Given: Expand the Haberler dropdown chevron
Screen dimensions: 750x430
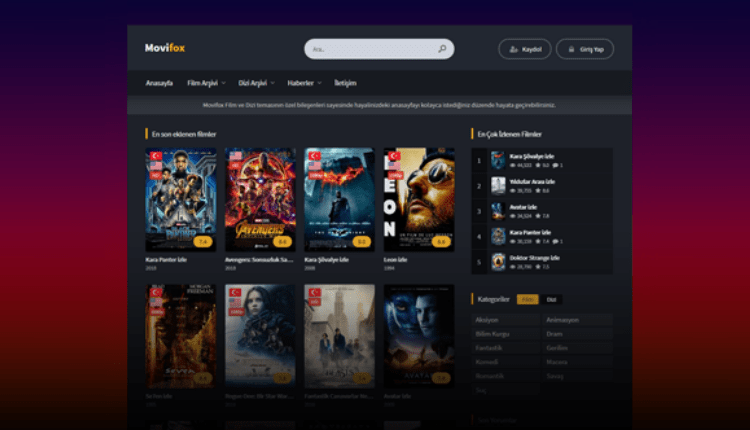Looking at the screenshot, I should pyautogui.click(x=320, y=83).
